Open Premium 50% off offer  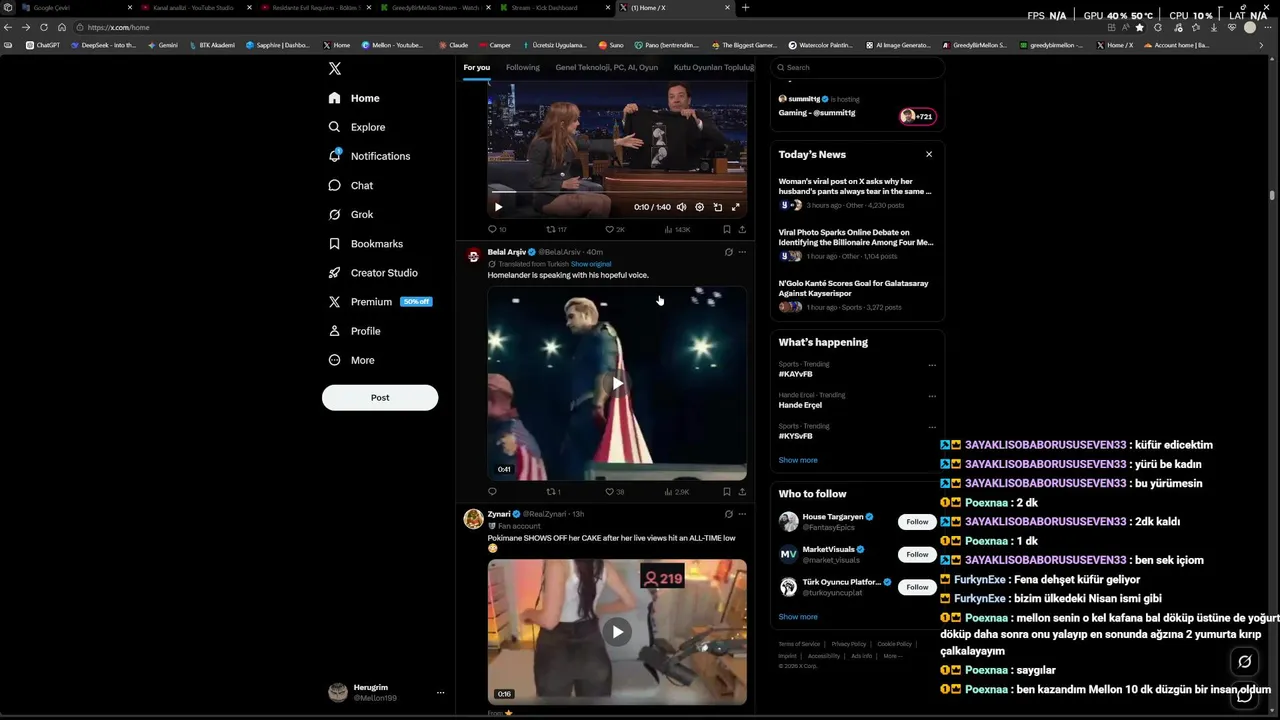click(380, 301)
